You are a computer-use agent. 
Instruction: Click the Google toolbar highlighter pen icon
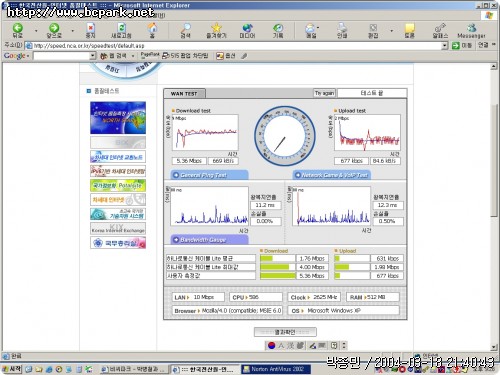click(x=244, y=56)
